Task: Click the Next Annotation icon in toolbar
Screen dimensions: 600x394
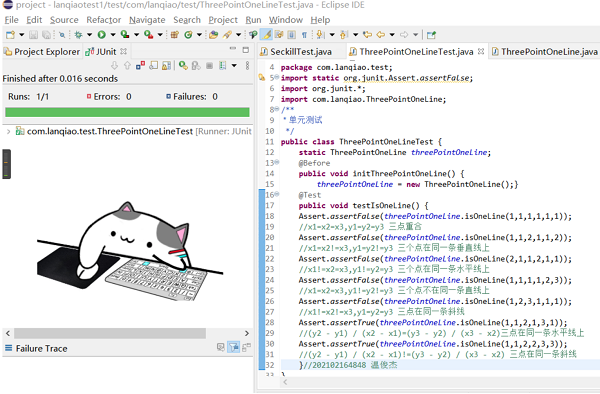Action: tap(320, 35)
